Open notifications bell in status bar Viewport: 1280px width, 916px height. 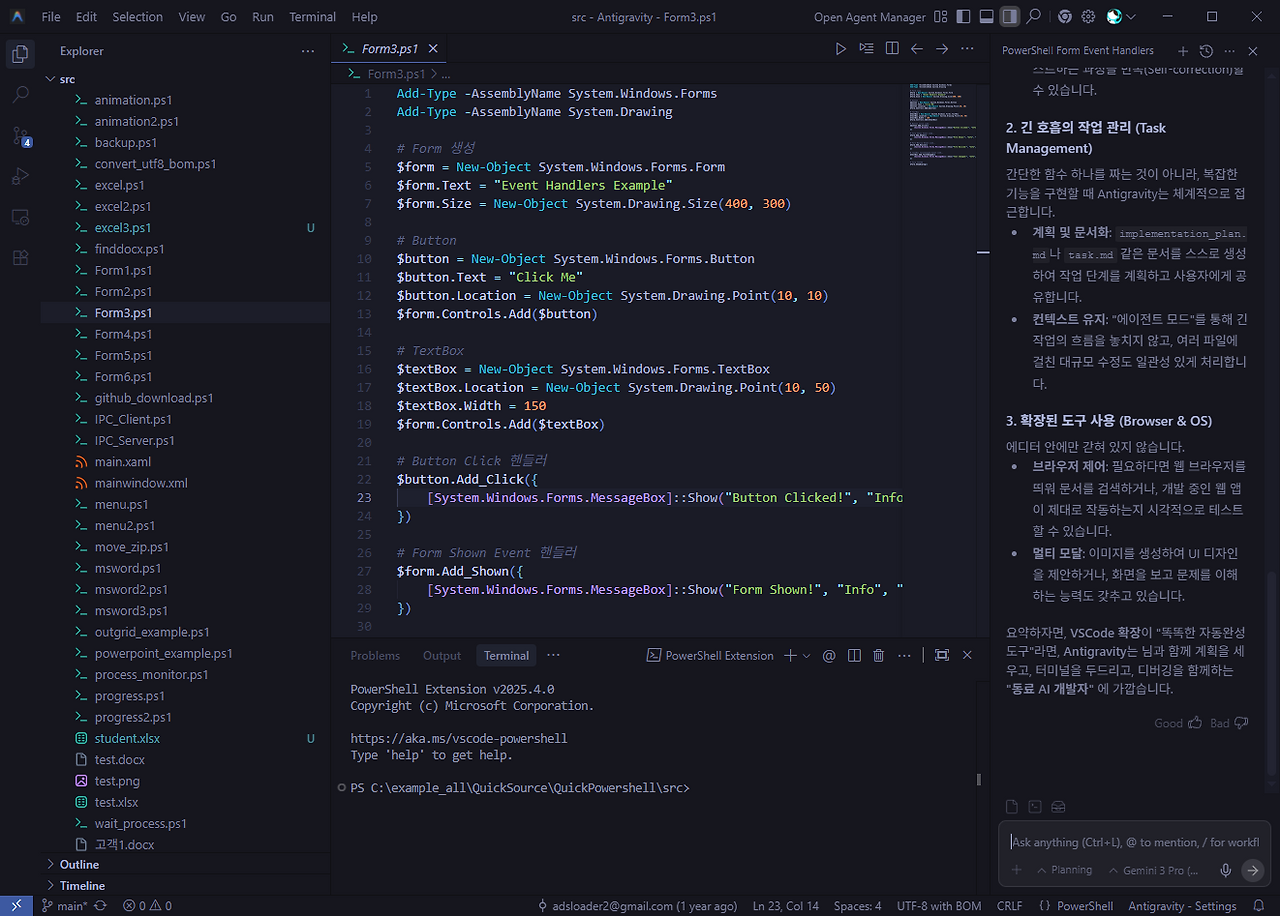pos(1259,906)
